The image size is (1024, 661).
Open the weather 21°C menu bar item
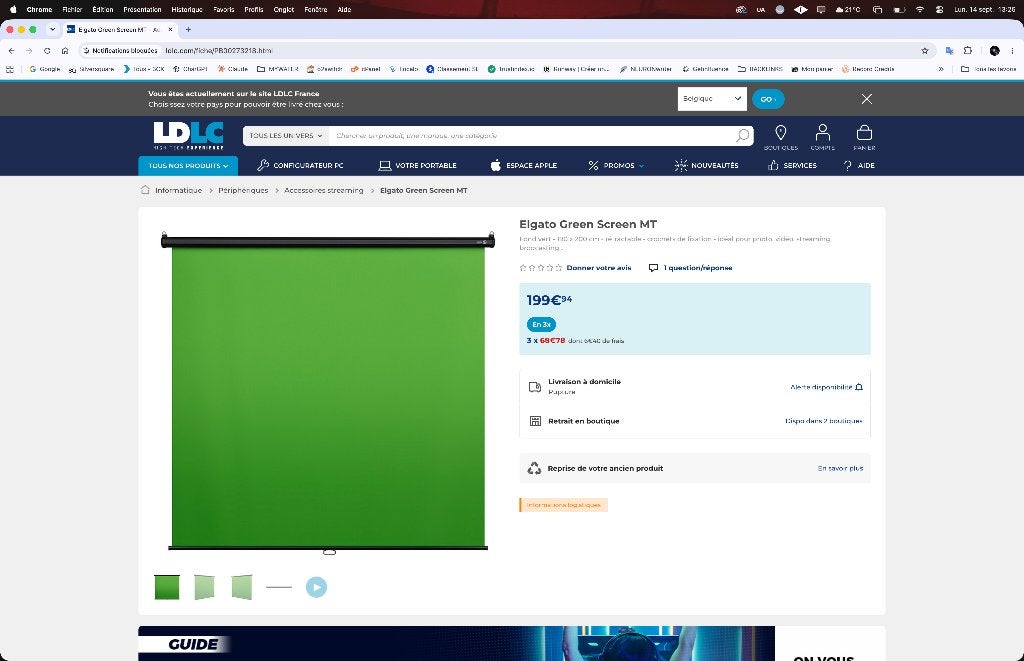coord(848,9)
